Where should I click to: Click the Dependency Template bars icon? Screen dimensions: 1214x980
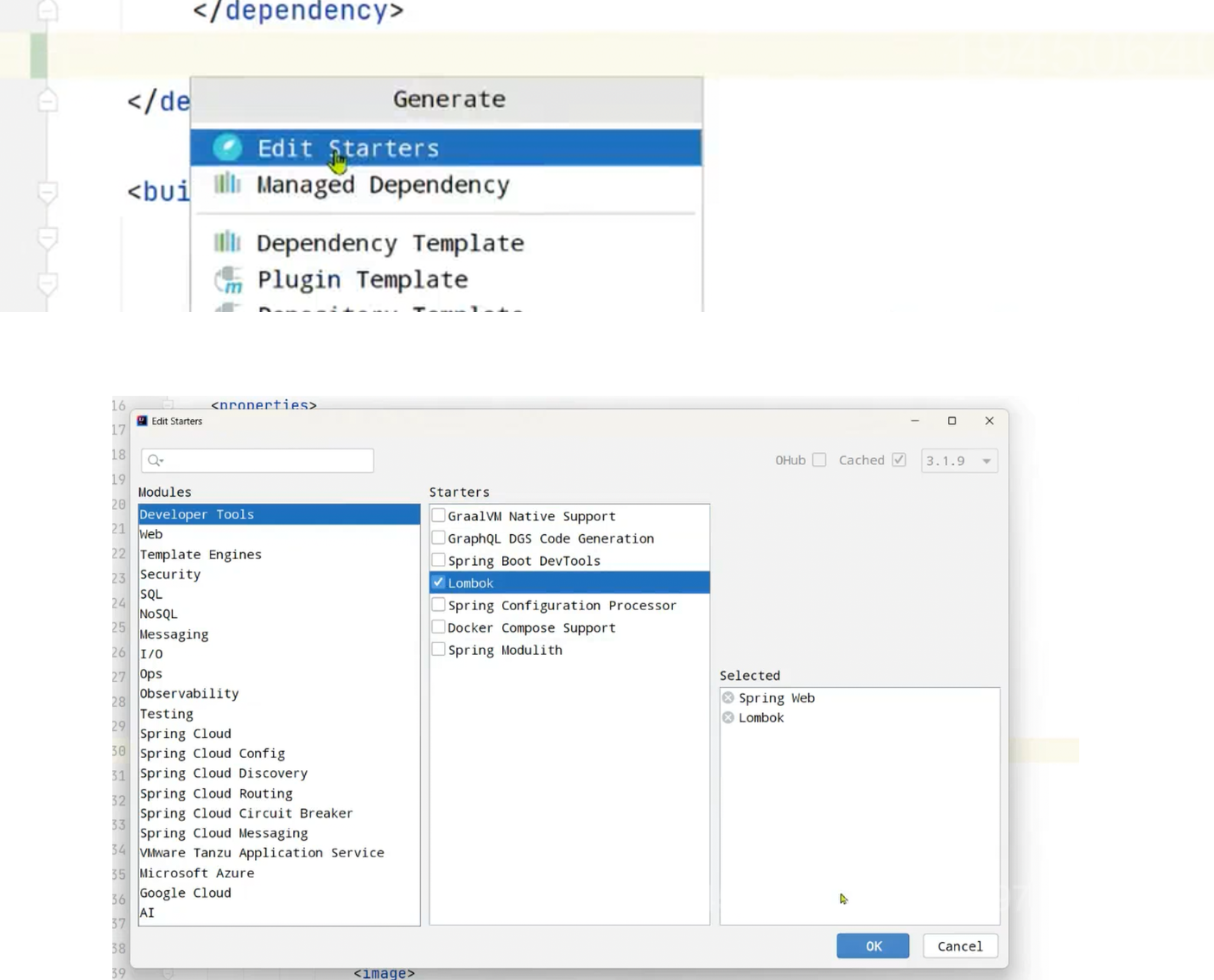[227, 242]
